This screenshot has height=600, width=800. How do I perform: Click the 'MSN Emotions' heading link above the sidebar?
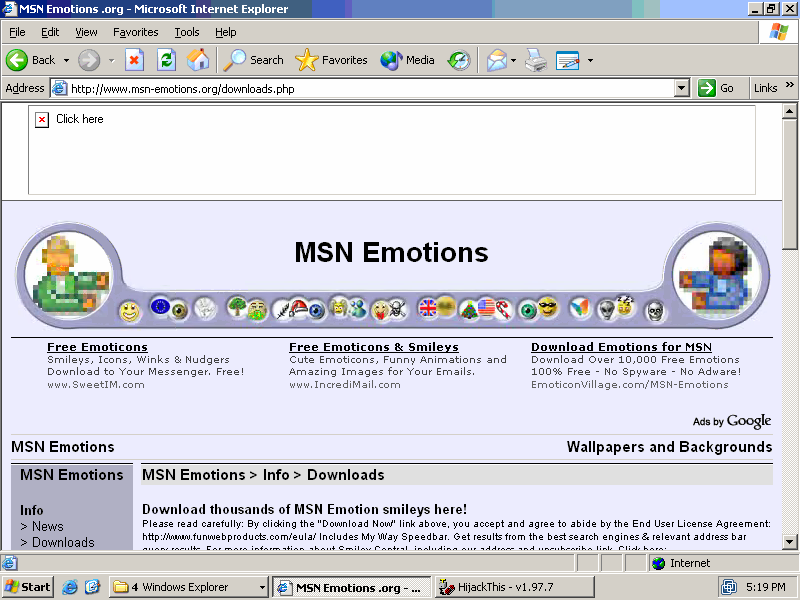[63, 447]
